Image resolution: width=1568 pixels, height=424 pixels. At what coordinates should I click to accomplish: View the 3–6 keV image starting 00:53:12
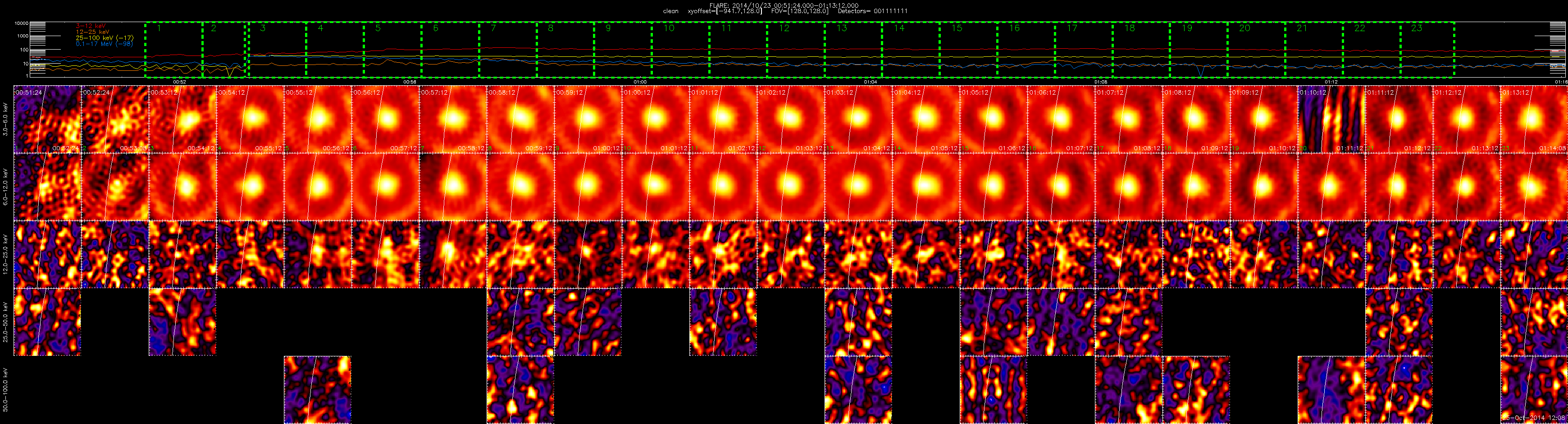pyautogui.click(x=182, y=120)
